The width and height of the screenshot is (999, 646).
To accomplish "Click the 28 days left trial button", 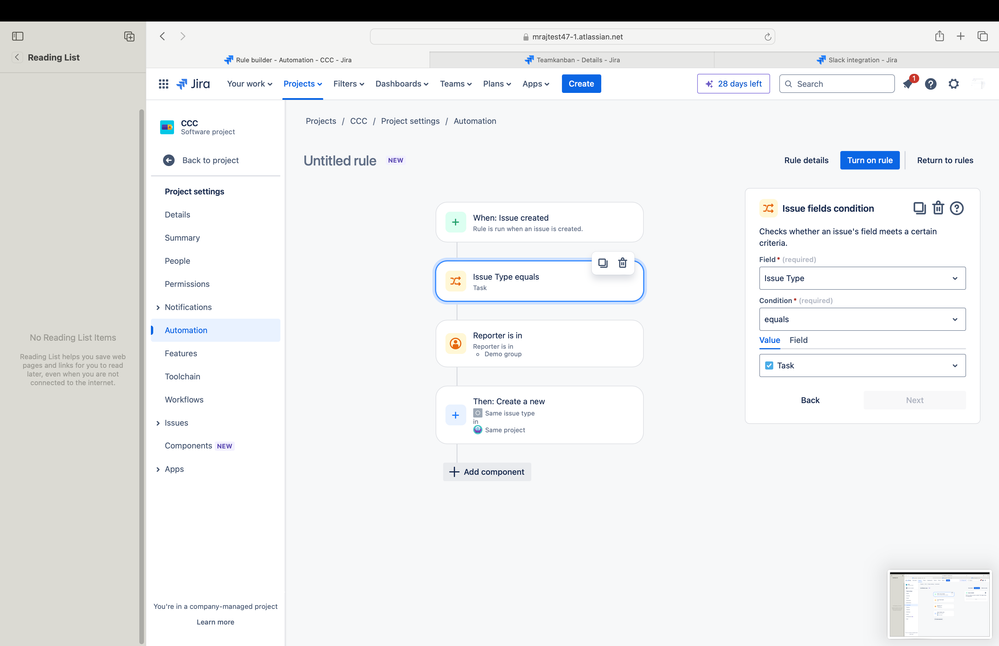I will pyautogui.click(x=733, y=83).
